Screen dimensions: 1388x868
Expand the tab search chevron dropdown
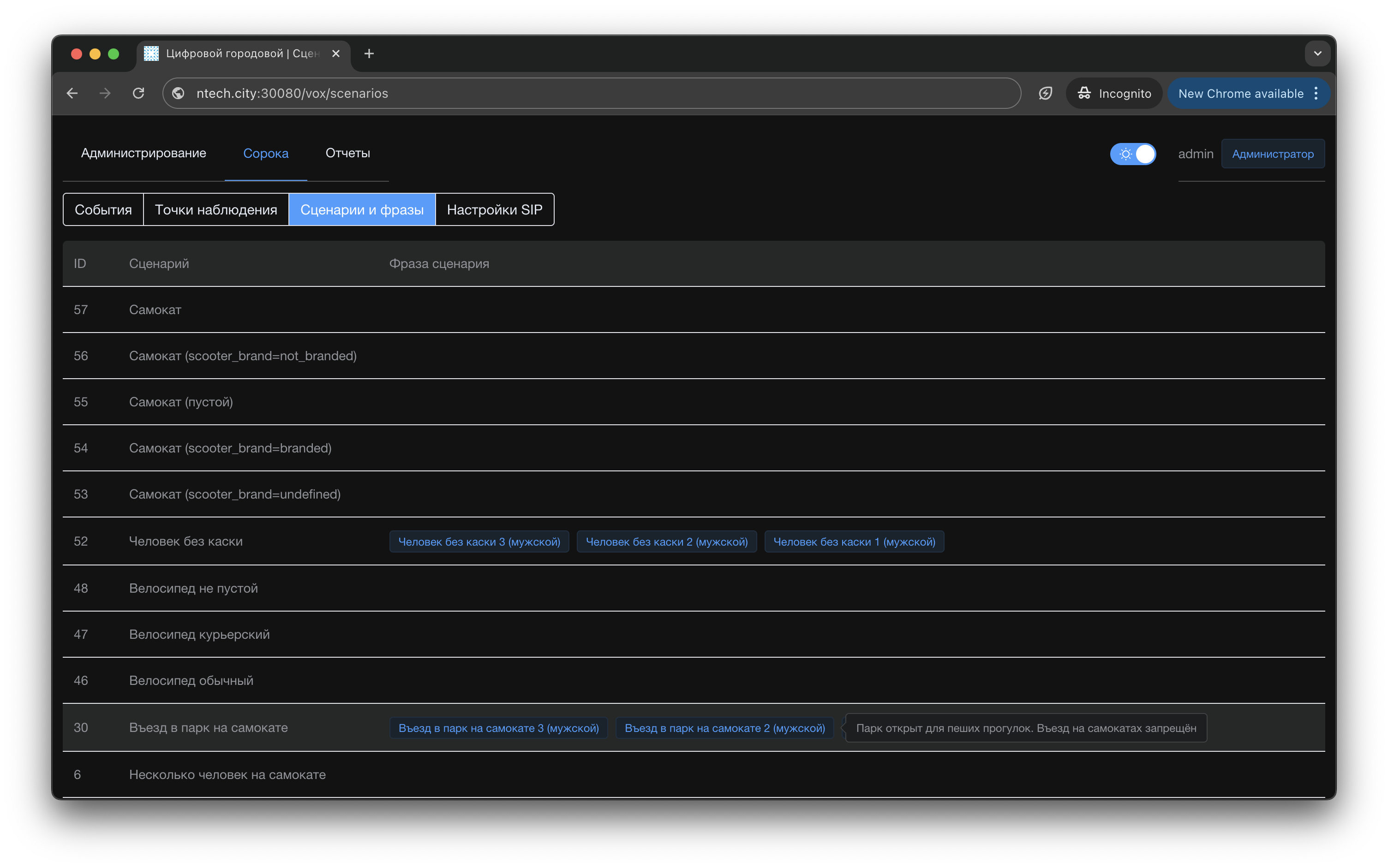coord(1317,54)
